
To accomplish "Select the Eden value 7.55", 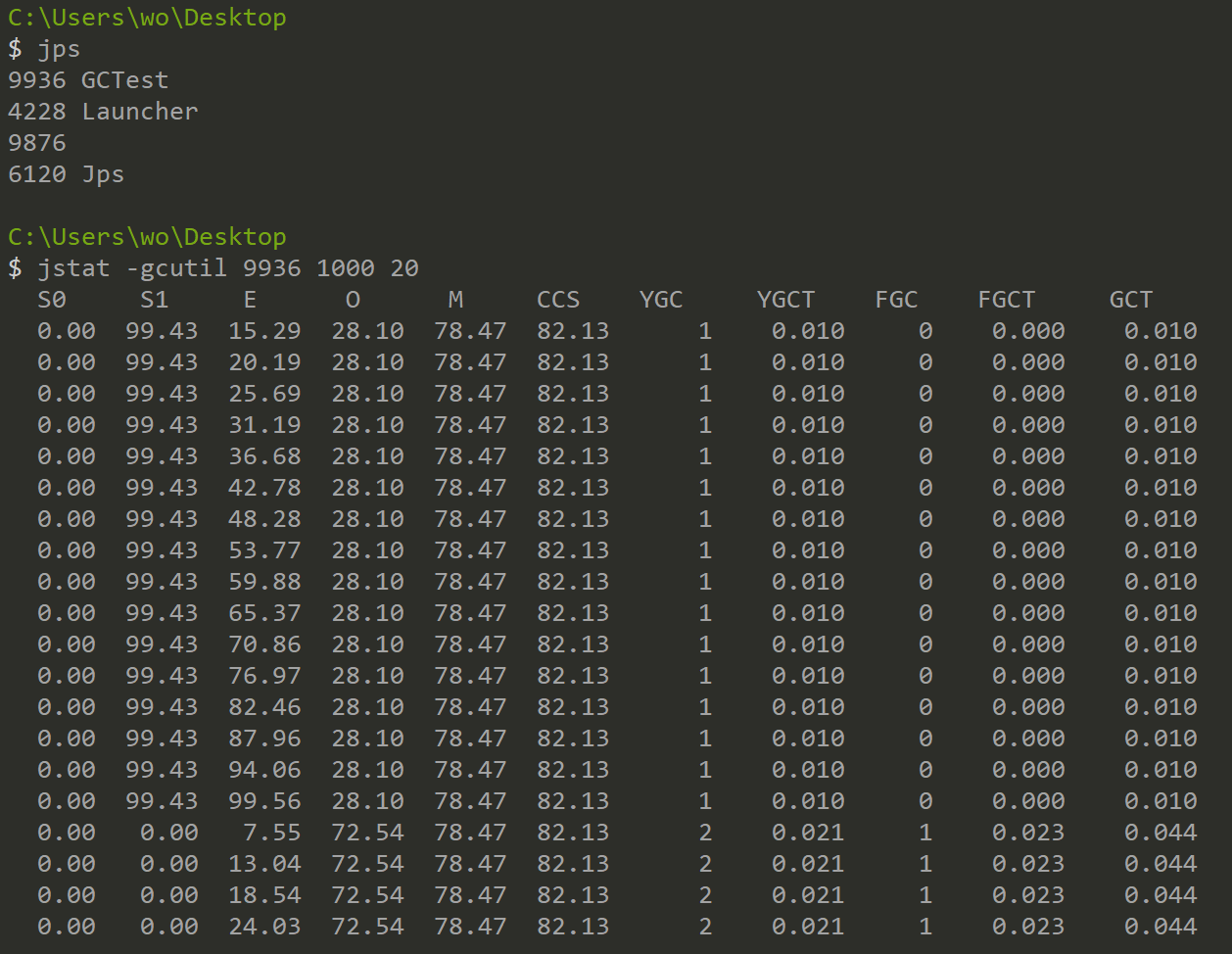I will 272,833.
